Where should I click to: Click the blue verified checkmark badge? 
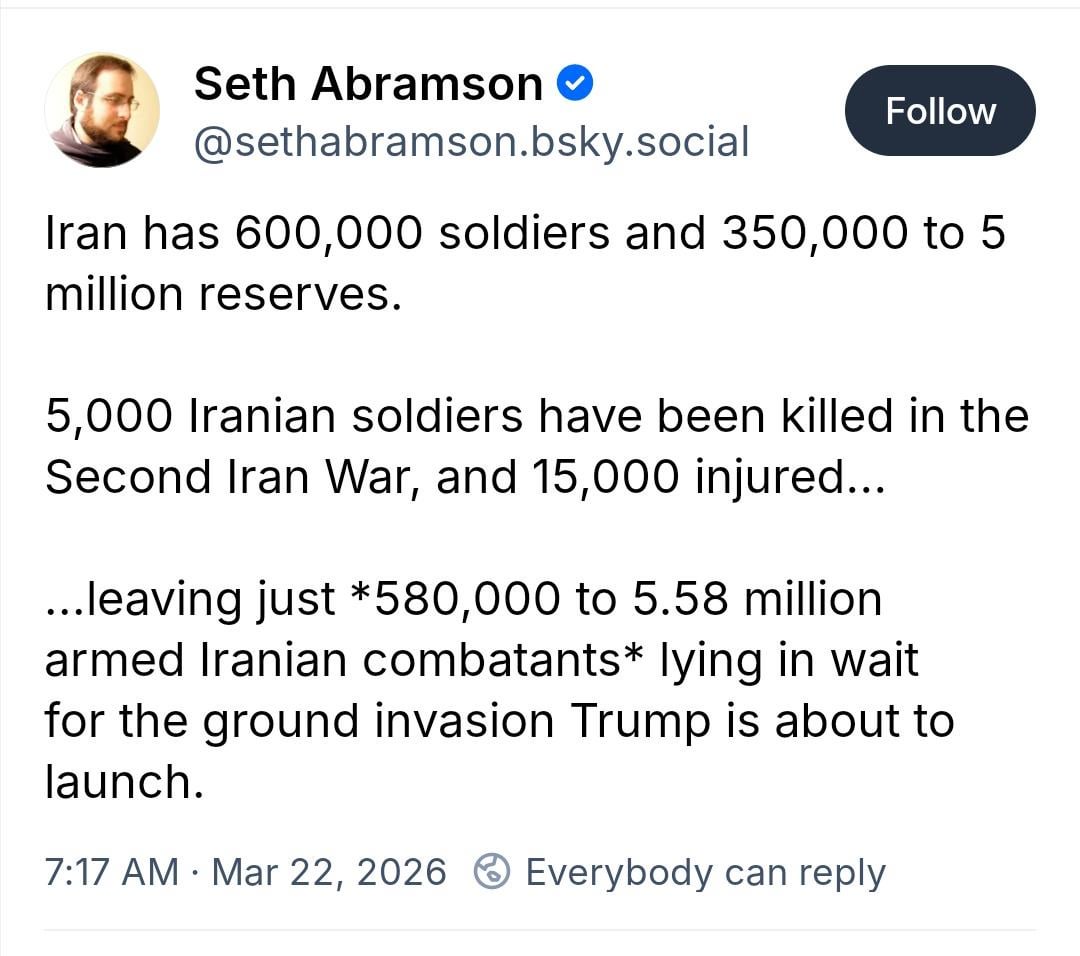pos(574,84)
